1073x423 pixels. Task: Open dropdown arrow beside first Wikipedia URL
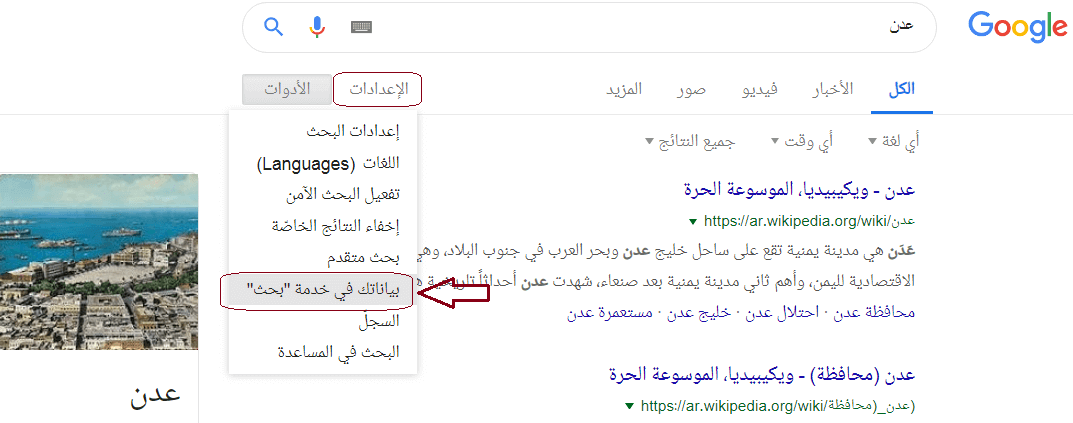coord(693,222)
